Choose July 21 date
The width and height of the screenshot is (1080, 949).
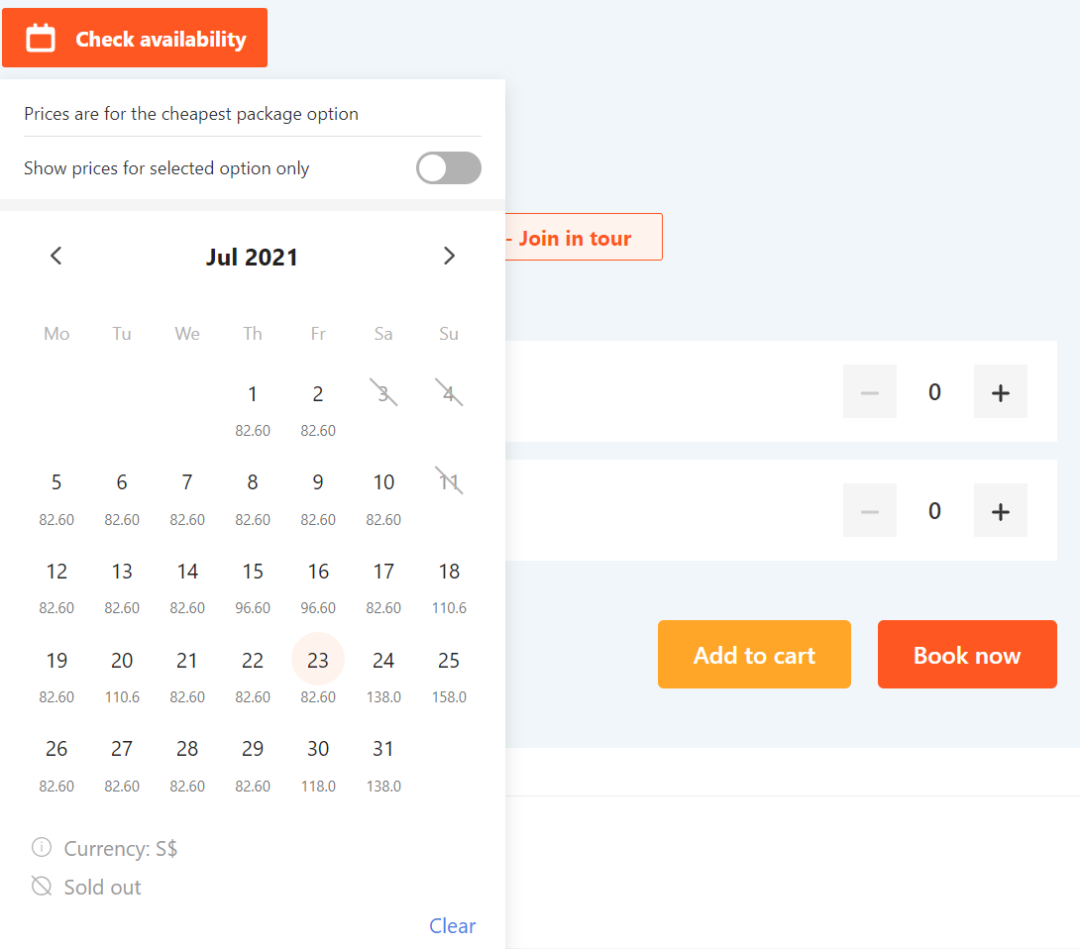(x=187, y=676)
